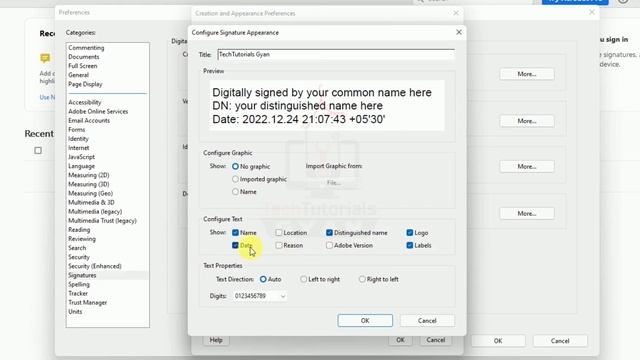Select Adobe Online Services category
This screenshot has width=640, height=360.
(x=98, y=111)
